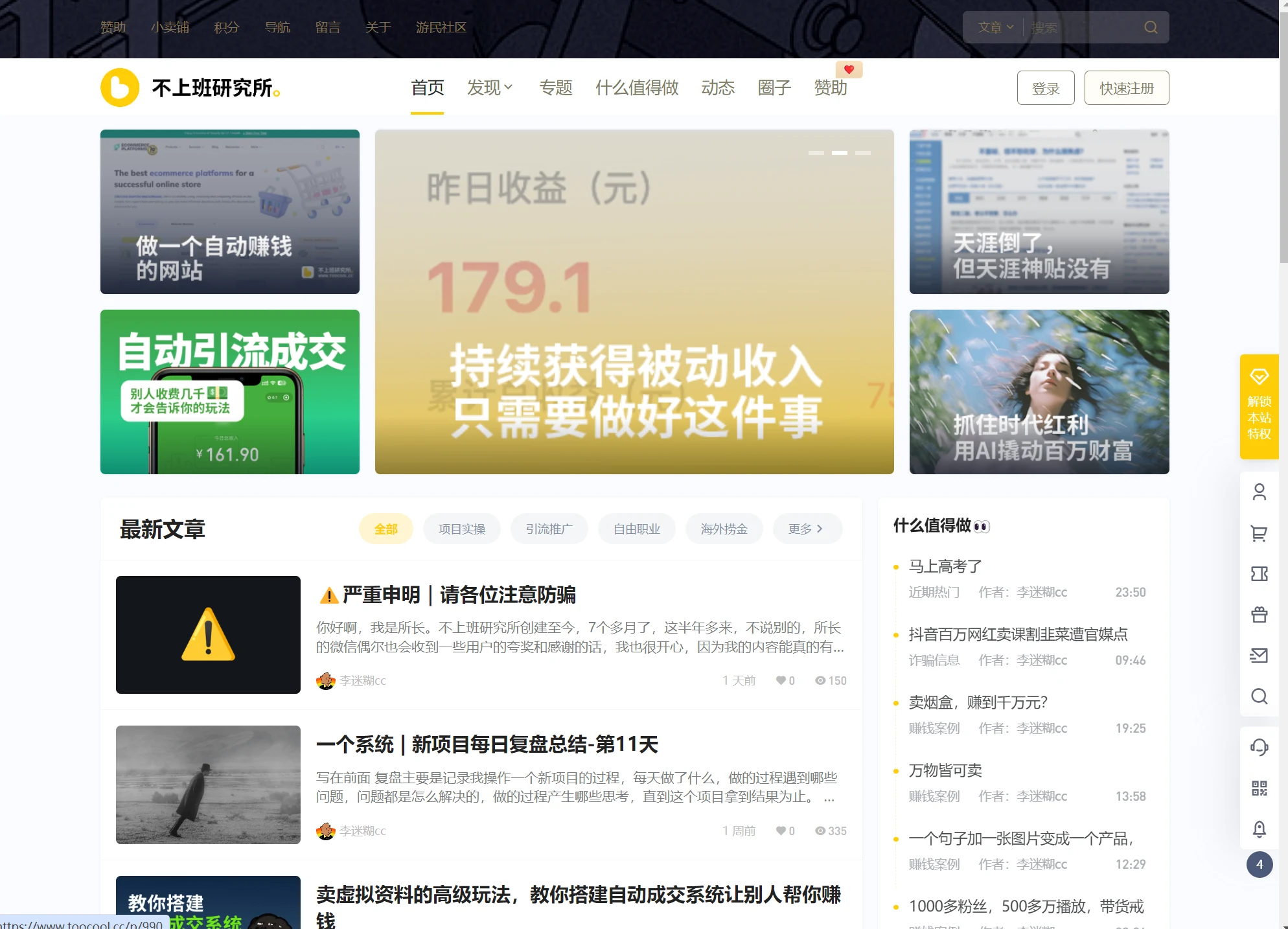Open 游民社区 in the top bar
1288x929 pixels.
coord(441,27)
